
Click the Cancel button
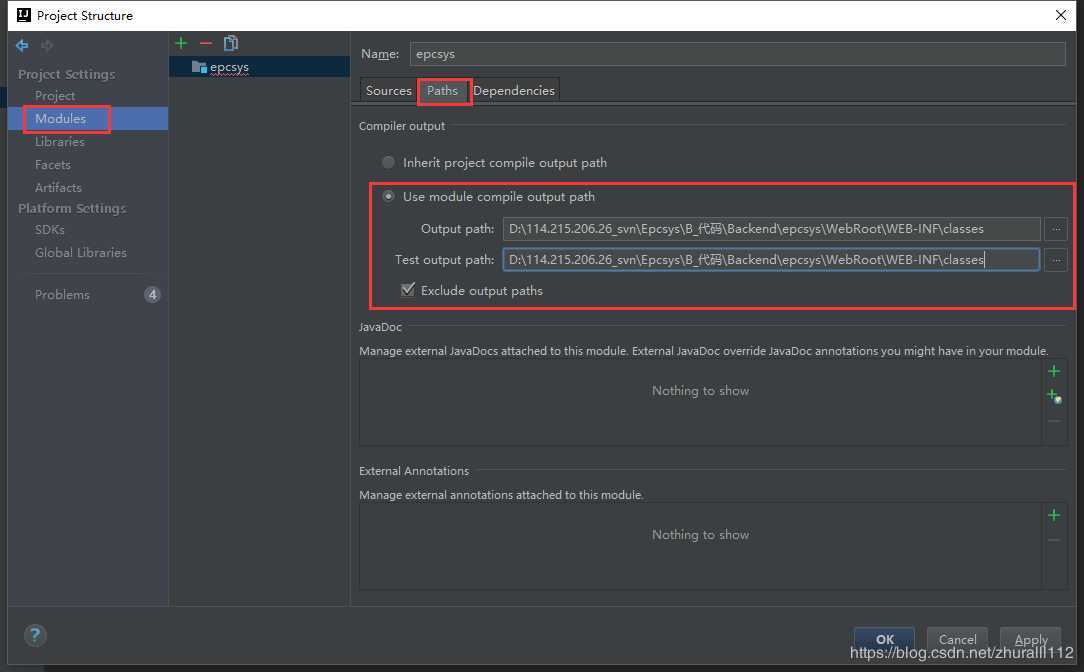click(957, 640)
